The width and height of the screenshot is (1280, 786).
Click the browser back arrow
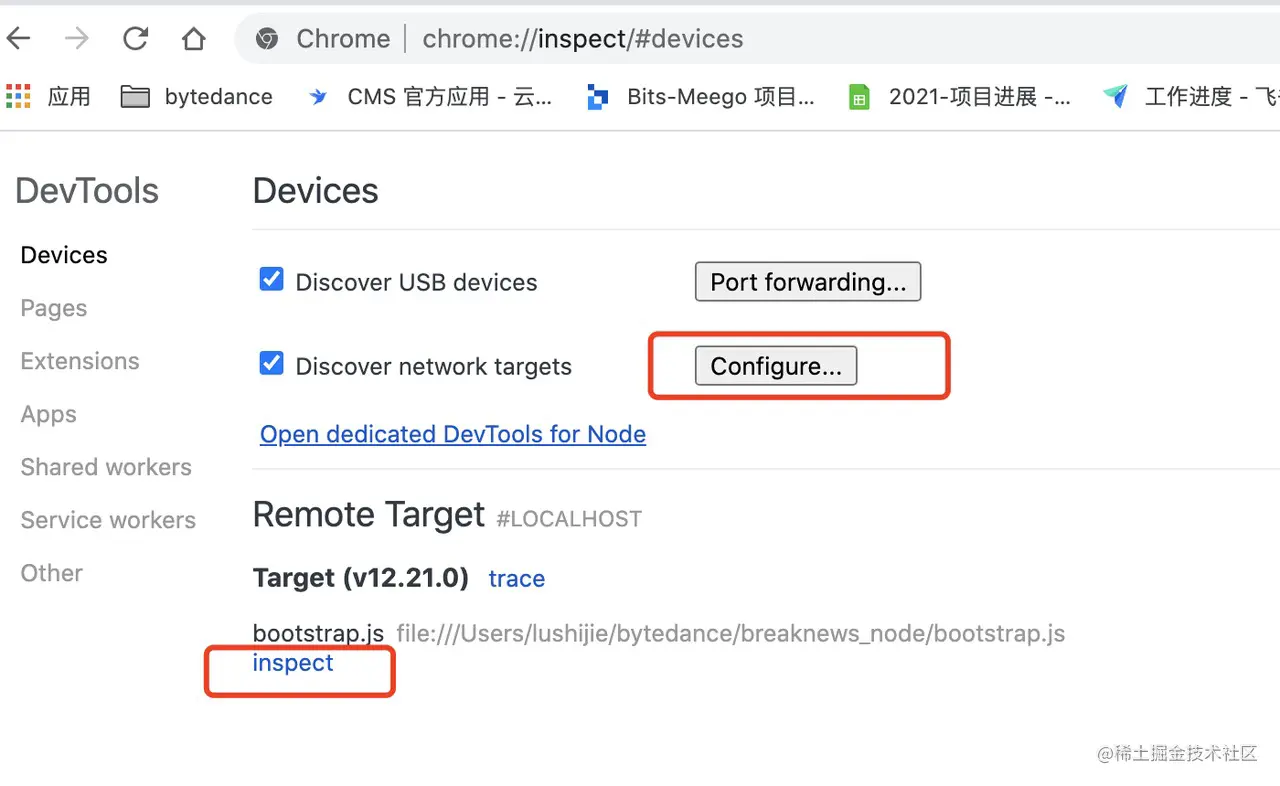pyautogui.click(x=19, y=39)
